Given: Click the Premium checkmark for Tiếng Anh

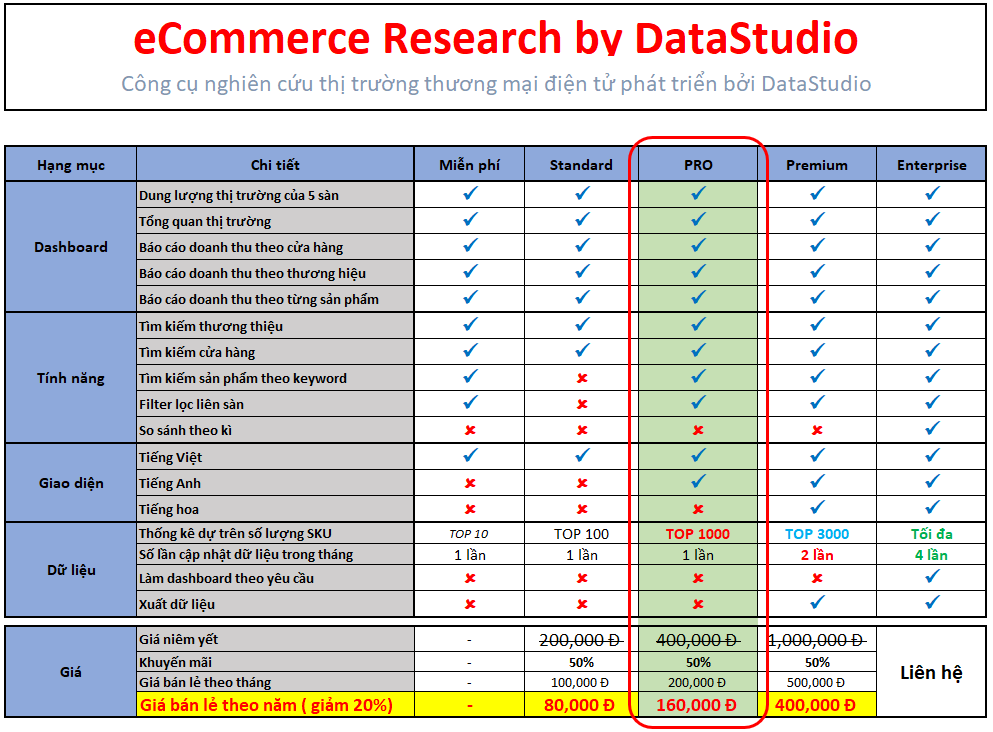Looking at the screenshot, I should (817, 482).
